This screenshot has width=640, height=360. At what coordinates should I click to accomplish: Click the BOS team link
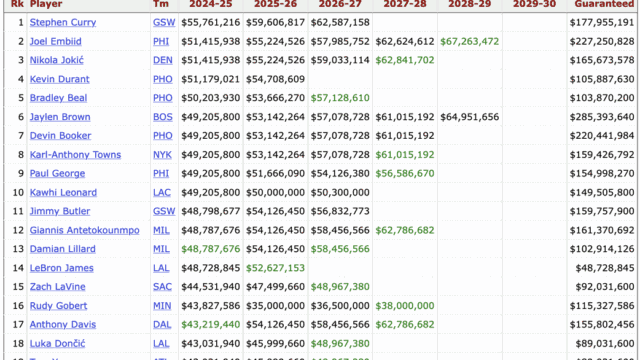(x=162, y=117)
